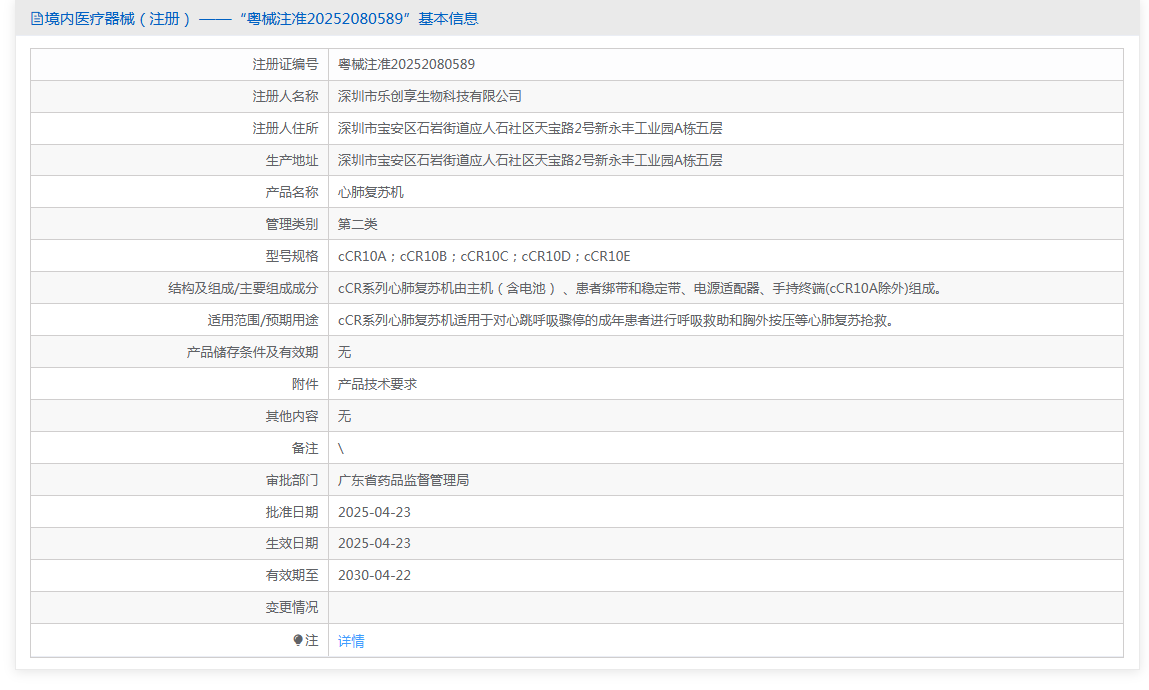Click the bulb icon next to 注
The width and height of the screenshot is (1149, 690).
[x=298, y=640]
